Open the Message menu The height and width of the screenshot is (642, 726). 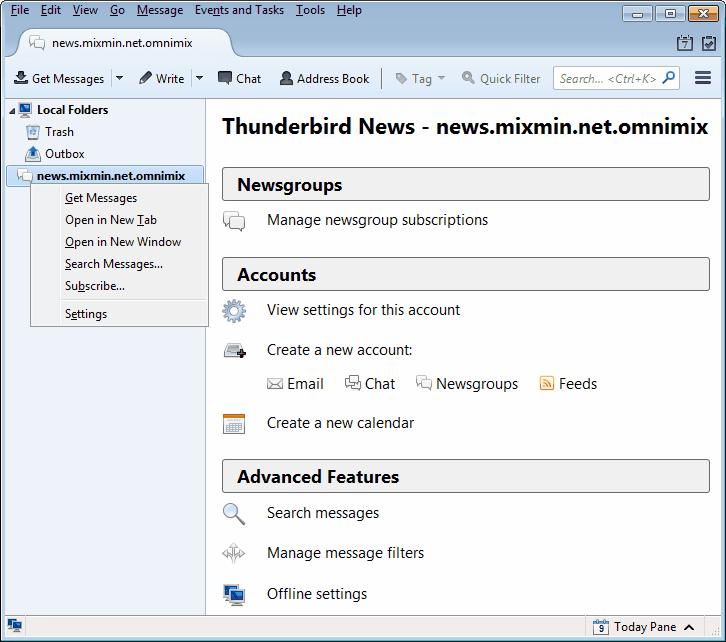160,10
